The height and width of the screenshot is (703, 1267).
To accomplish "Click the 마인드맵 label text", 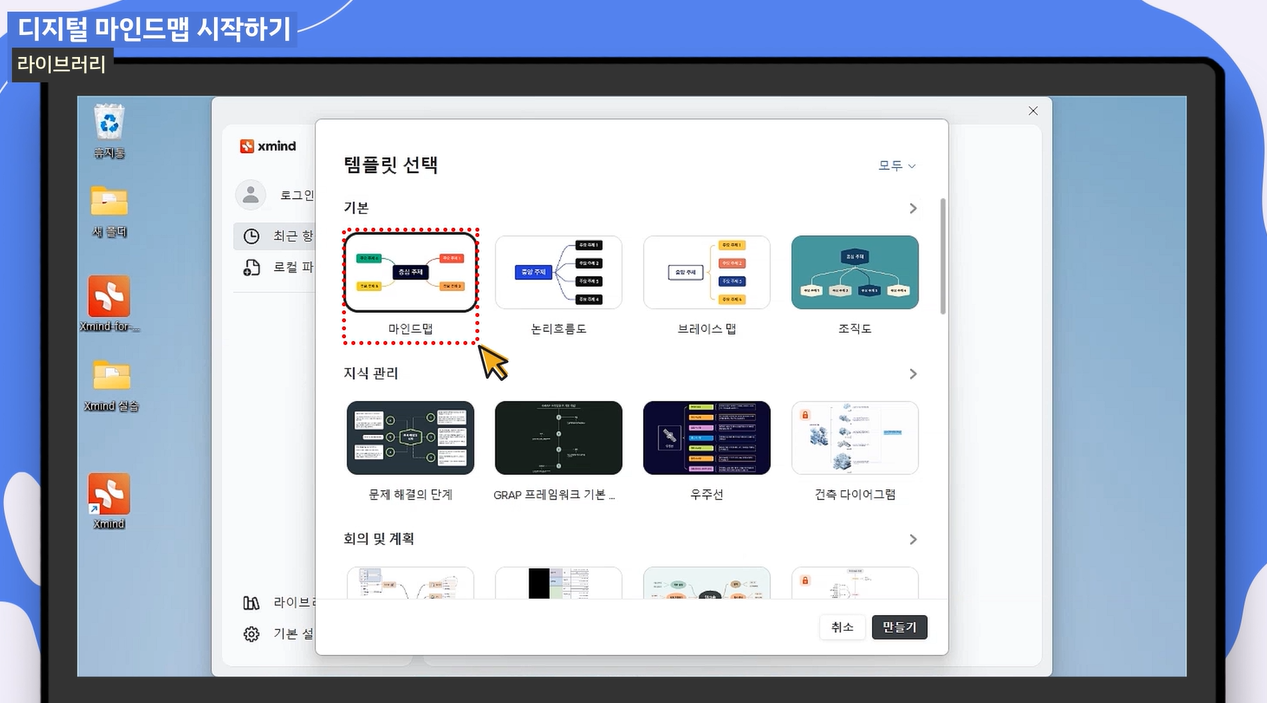I will (x=410, y=328).
